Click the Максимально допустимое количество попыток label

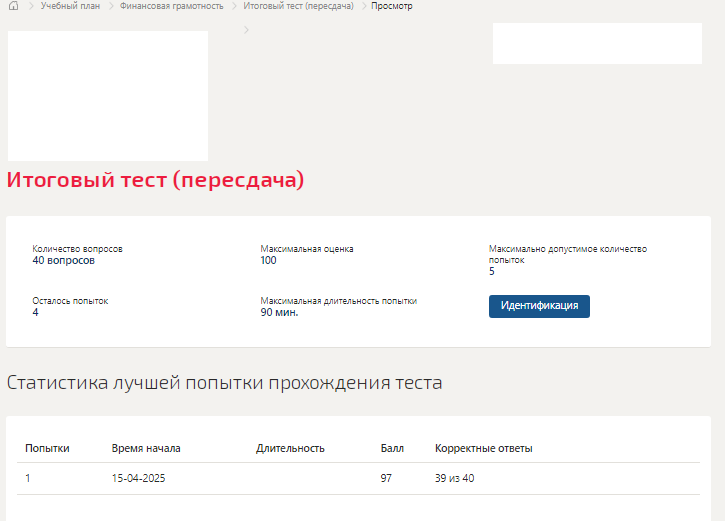coord(568,254)
